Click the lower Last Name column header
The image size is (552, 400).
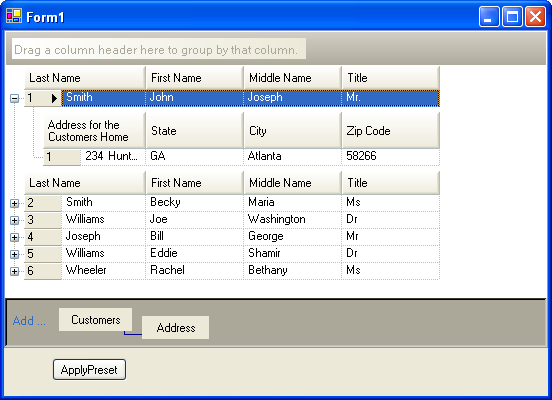click(85, 183)
